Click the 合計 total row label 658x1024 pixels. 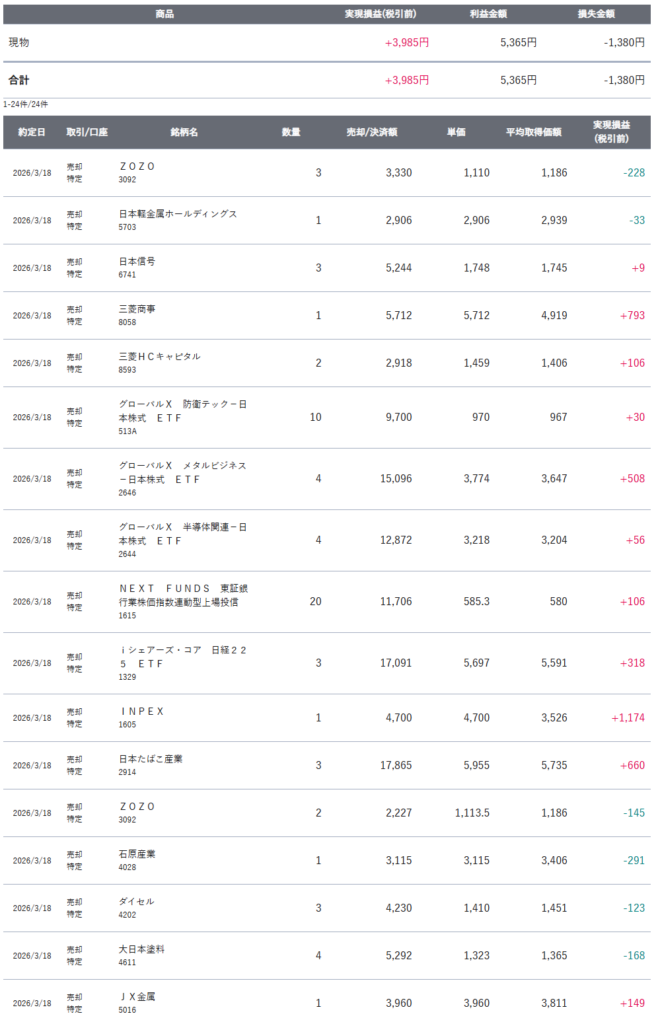19,80
